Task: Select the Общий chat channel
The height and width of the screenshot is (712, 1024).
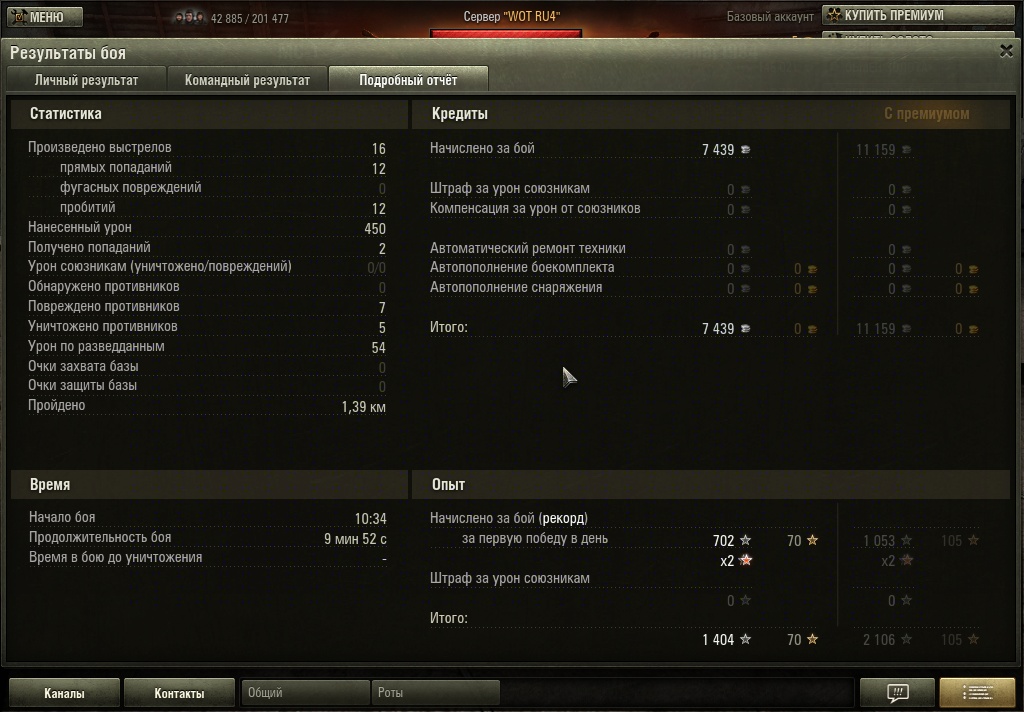Action: click(306, 692)
